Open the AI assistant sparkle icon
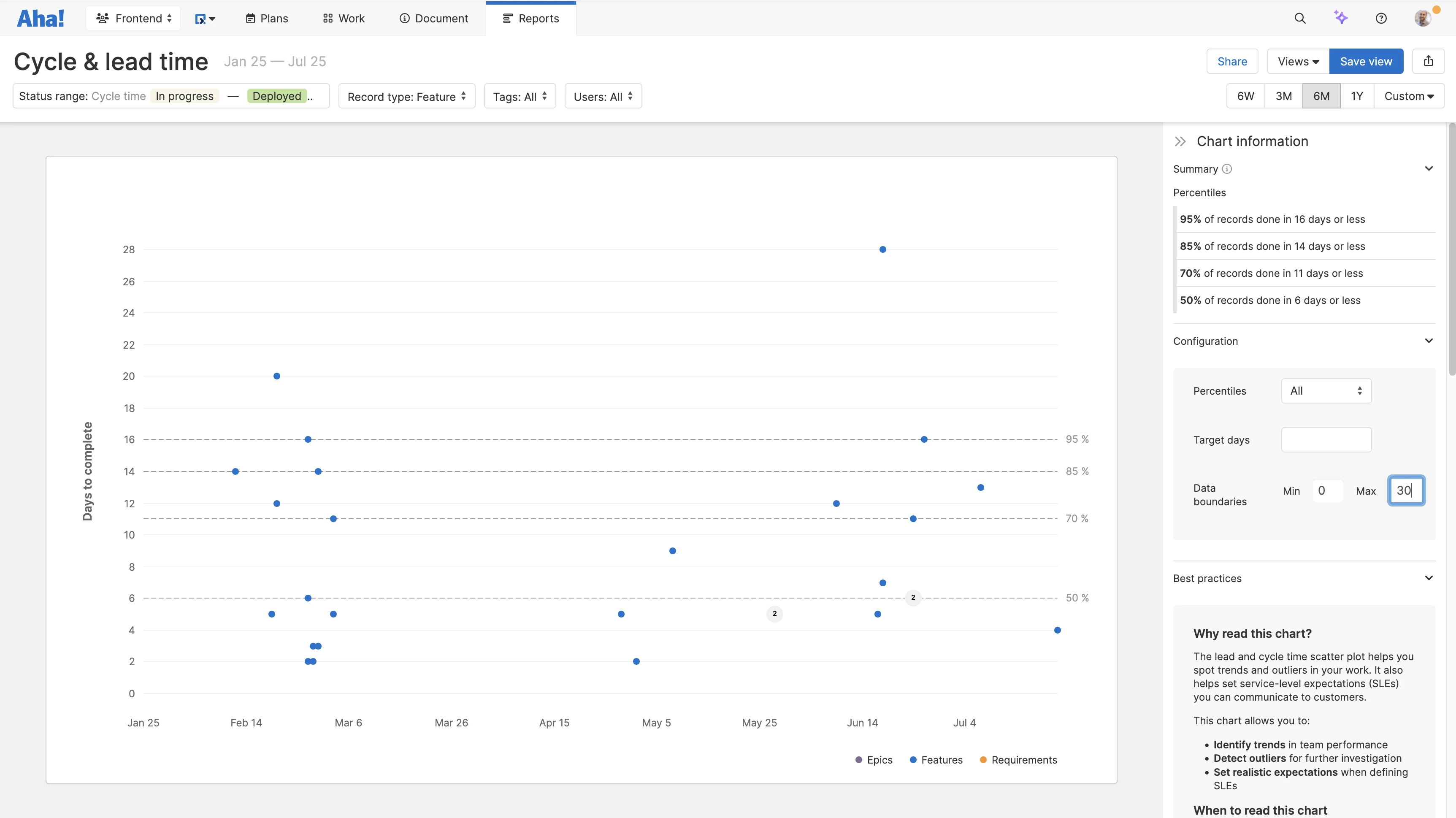This screenshot has height=818, width=1456. [1341, 18]
